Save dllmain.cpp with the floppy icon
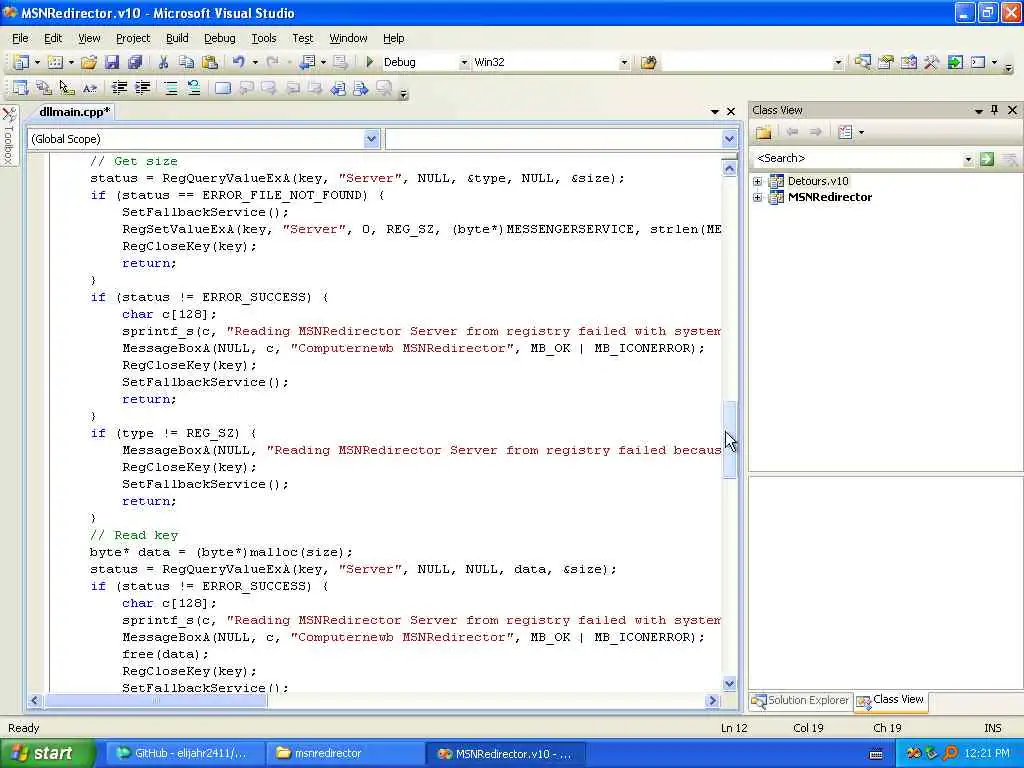 point(112,62)
